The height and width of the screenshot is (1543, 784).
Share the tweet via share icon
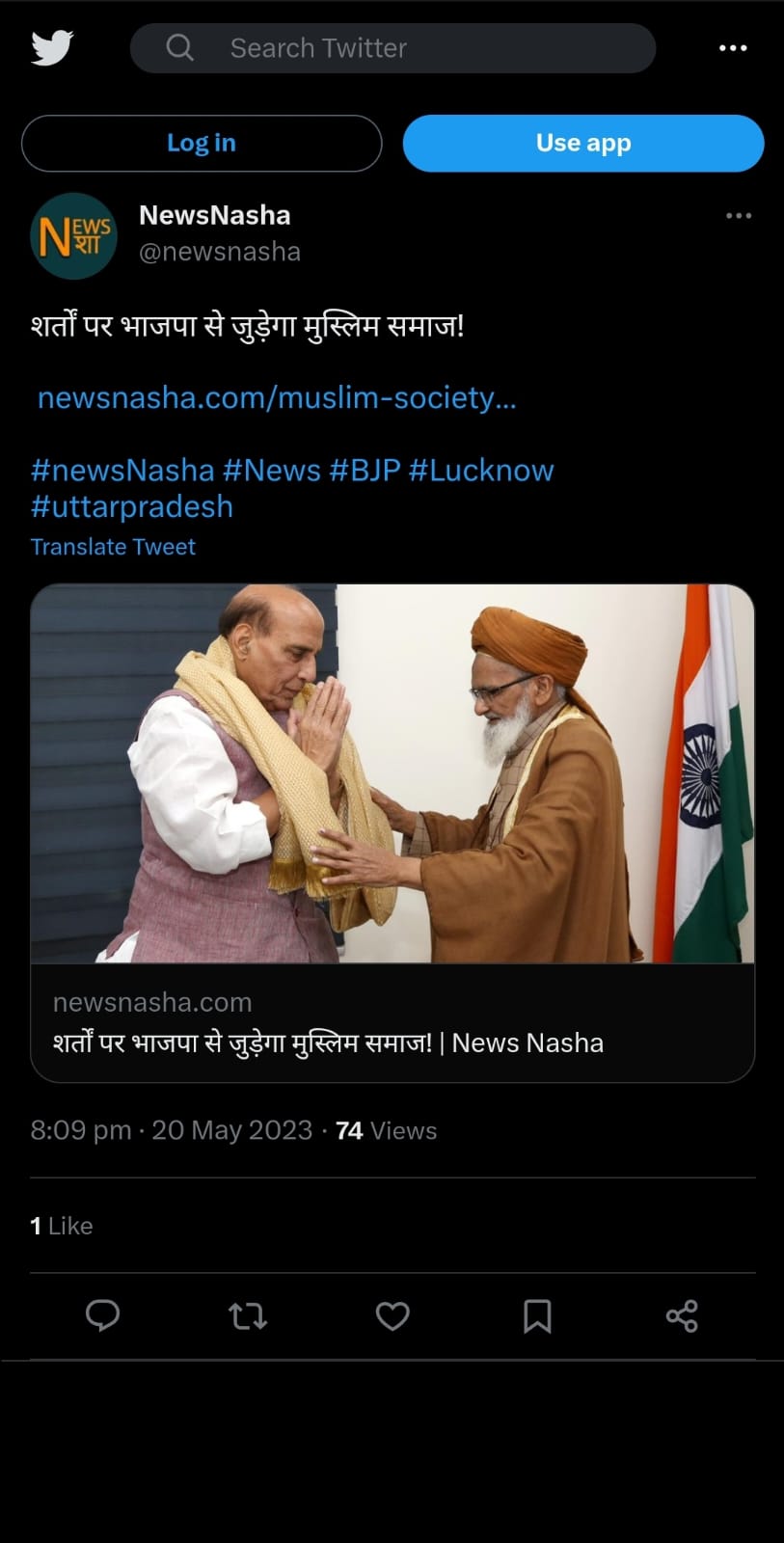(x=682, y=1315)
